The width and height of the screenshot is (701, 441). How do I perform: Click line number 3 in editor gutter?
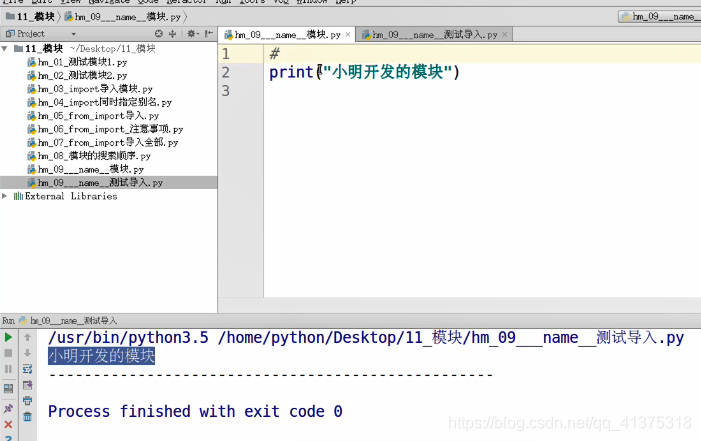coord(226,91)
